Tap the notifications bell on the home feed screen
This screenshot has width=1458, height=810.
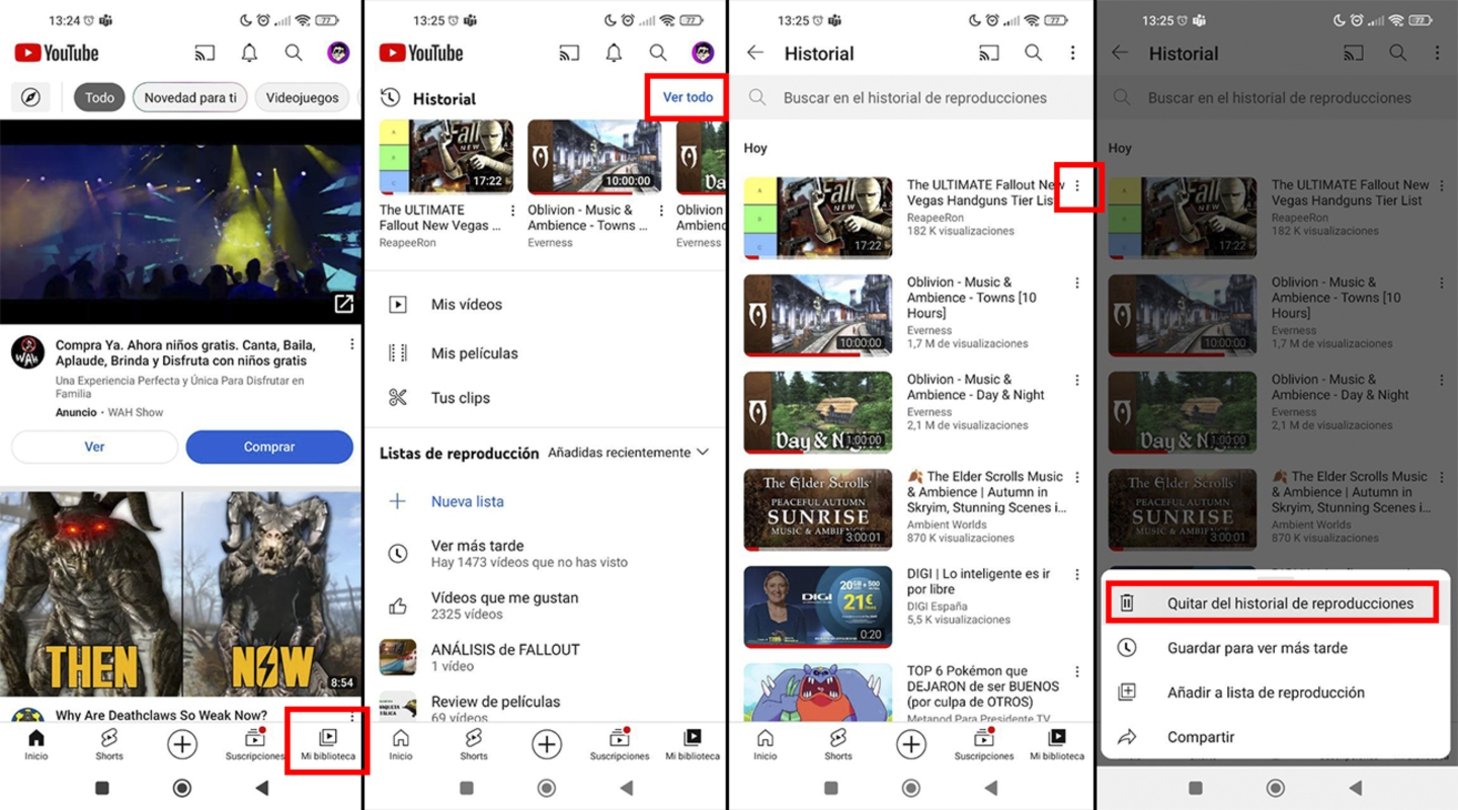point(249,53)
